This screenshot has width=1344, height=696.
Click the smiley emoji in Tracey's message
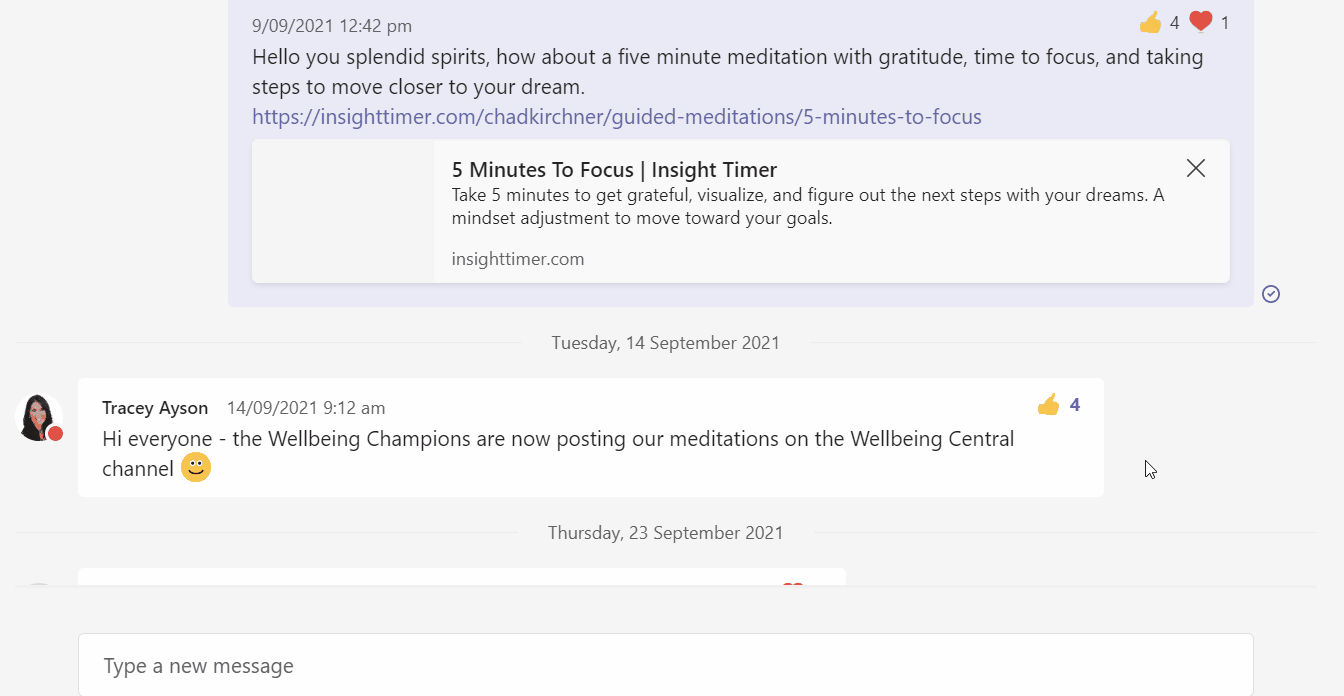tap(196, 467)
